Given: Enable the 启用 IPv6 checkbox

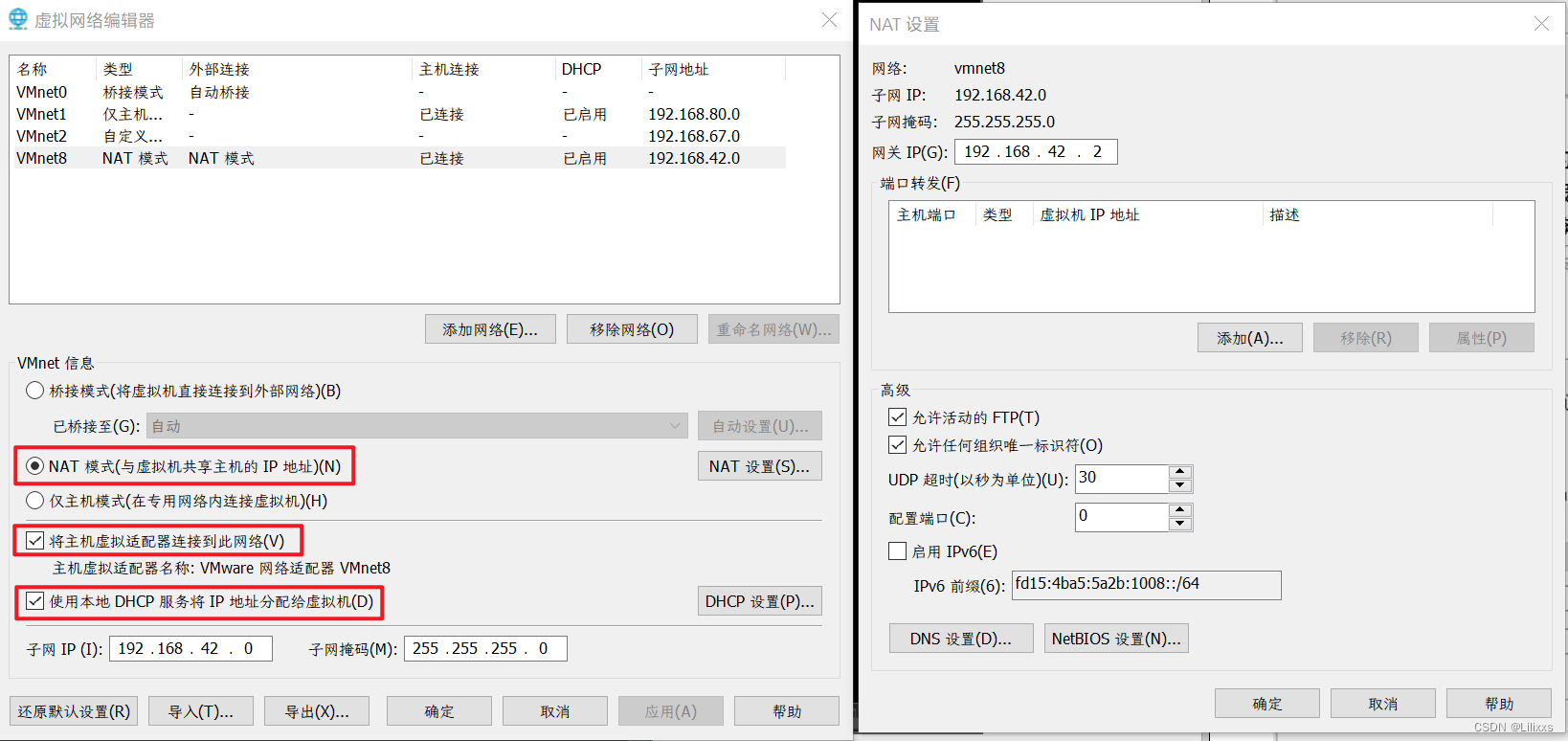Looking at the screenshot, I should 897,551.
